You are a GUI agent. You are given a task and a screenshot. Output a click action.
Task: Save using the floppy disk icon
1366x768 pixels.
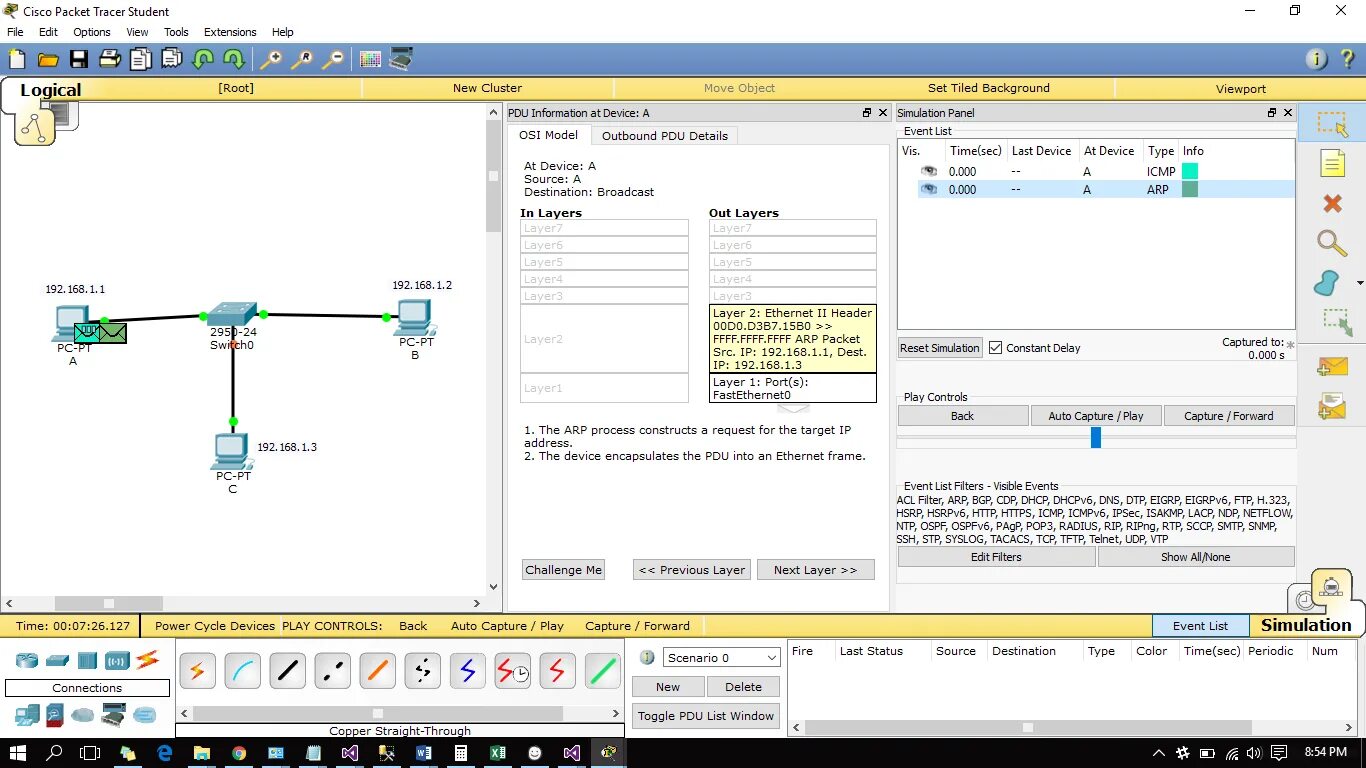(79, 59)
